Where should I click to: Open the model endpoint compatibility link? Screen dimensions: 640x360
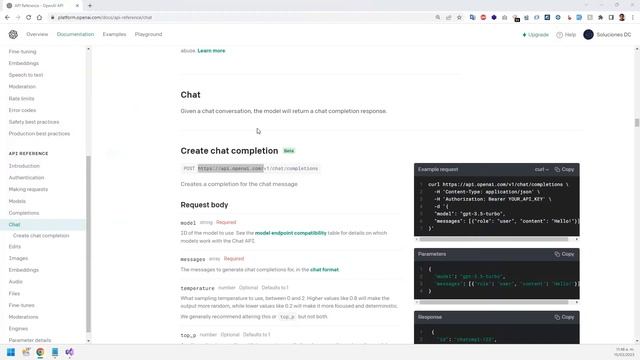(x=291, y=233)
